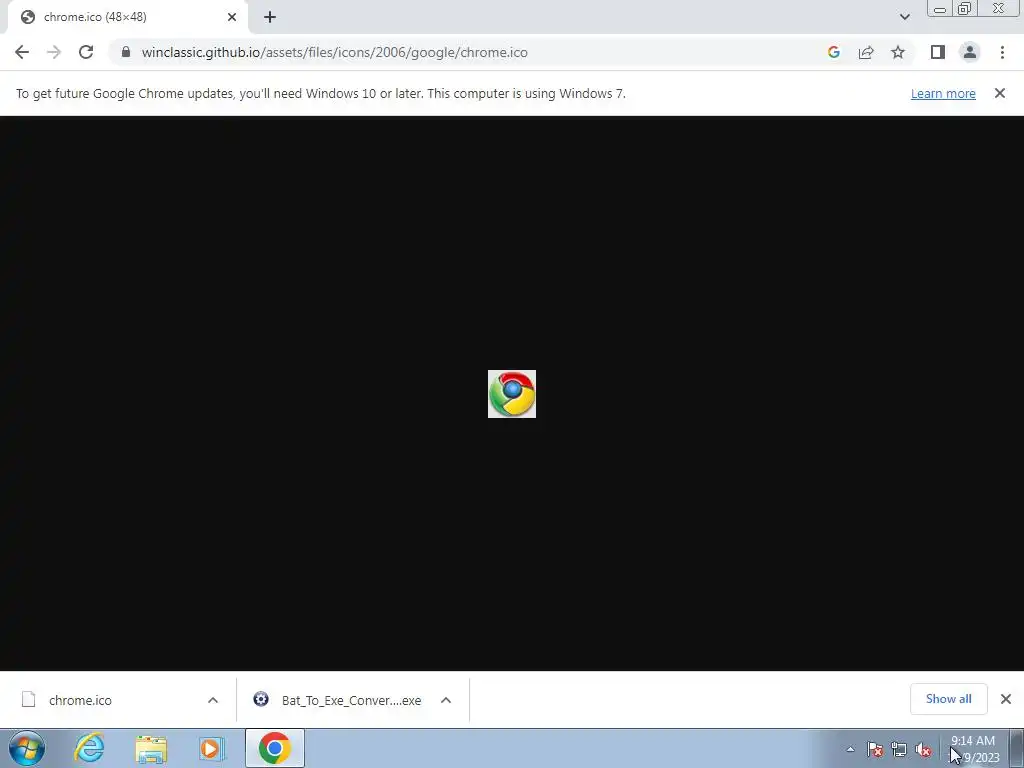Open the Bat_To_Exe_Converter download
This screenshot has height=768, width=1024.
(x=338, y=700)
